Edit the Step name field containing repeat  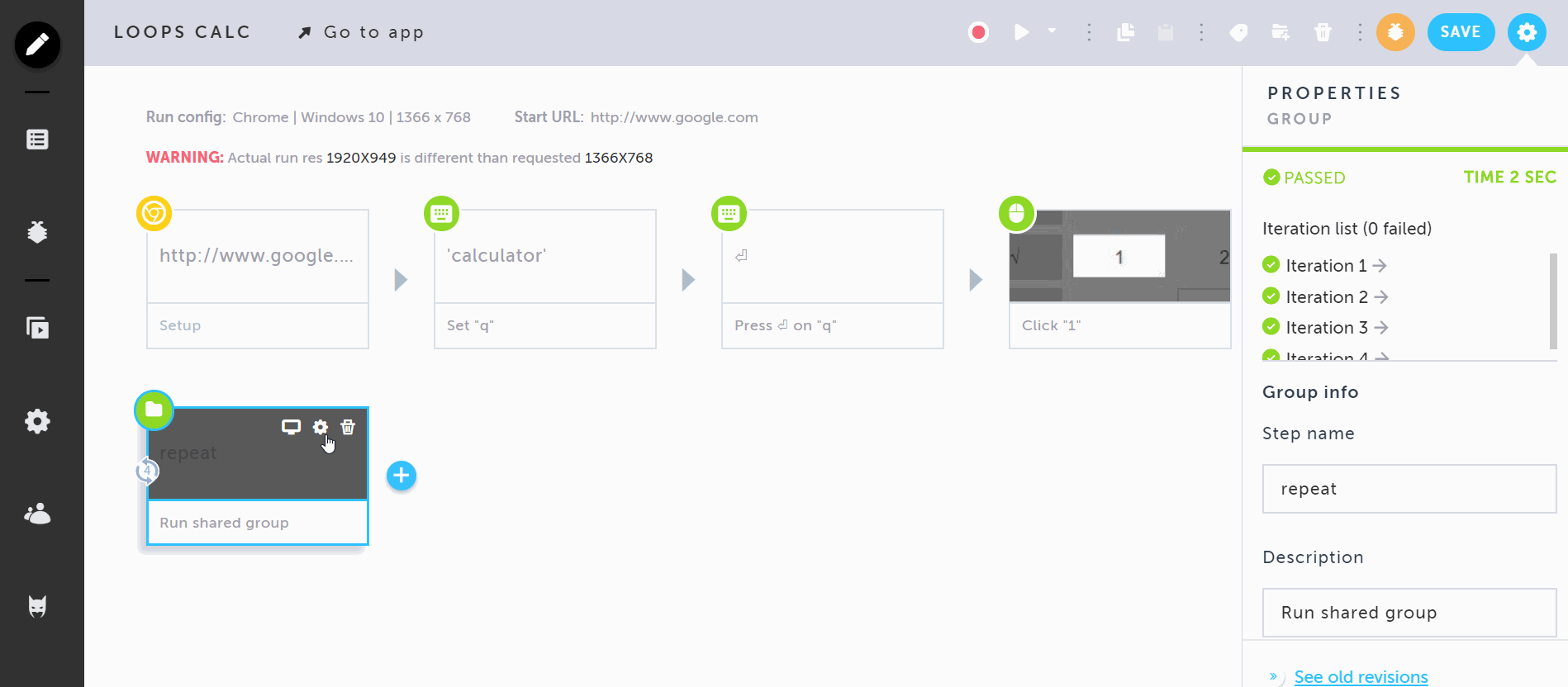(x=1409, y=489)
